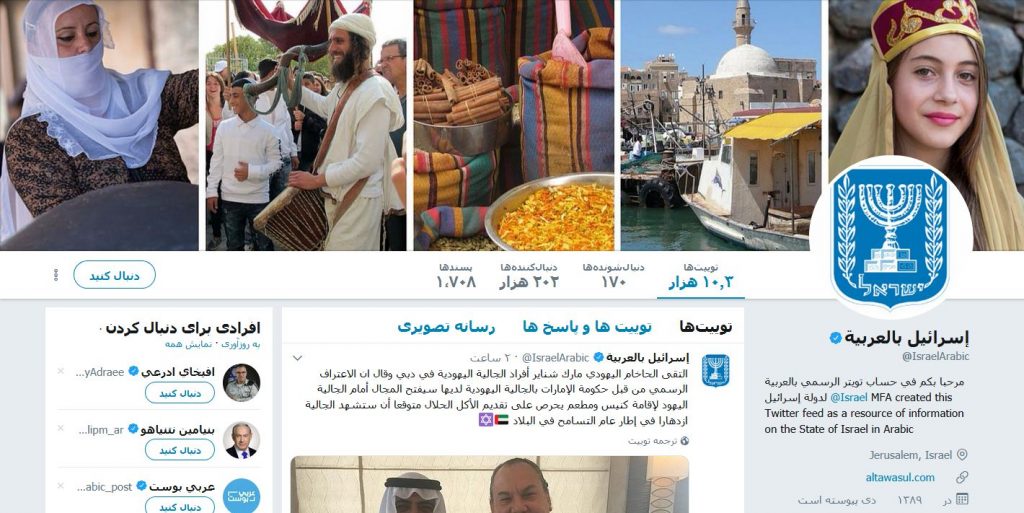
Task: Click the blue verified badge beside profile name
Action: pos(835,337)
